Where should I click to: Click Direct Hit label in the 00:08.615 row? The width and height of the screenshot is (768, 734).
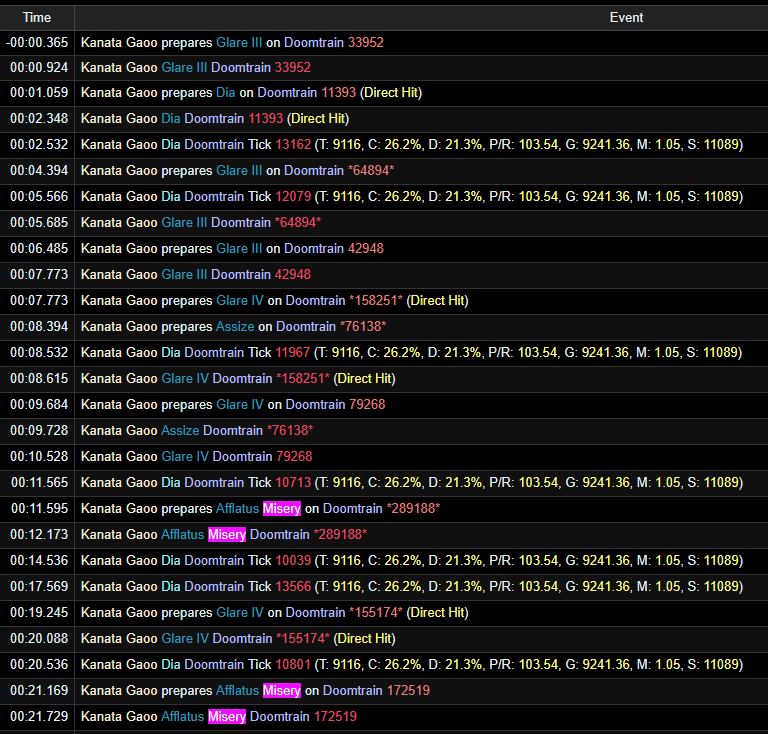(364, 378)
